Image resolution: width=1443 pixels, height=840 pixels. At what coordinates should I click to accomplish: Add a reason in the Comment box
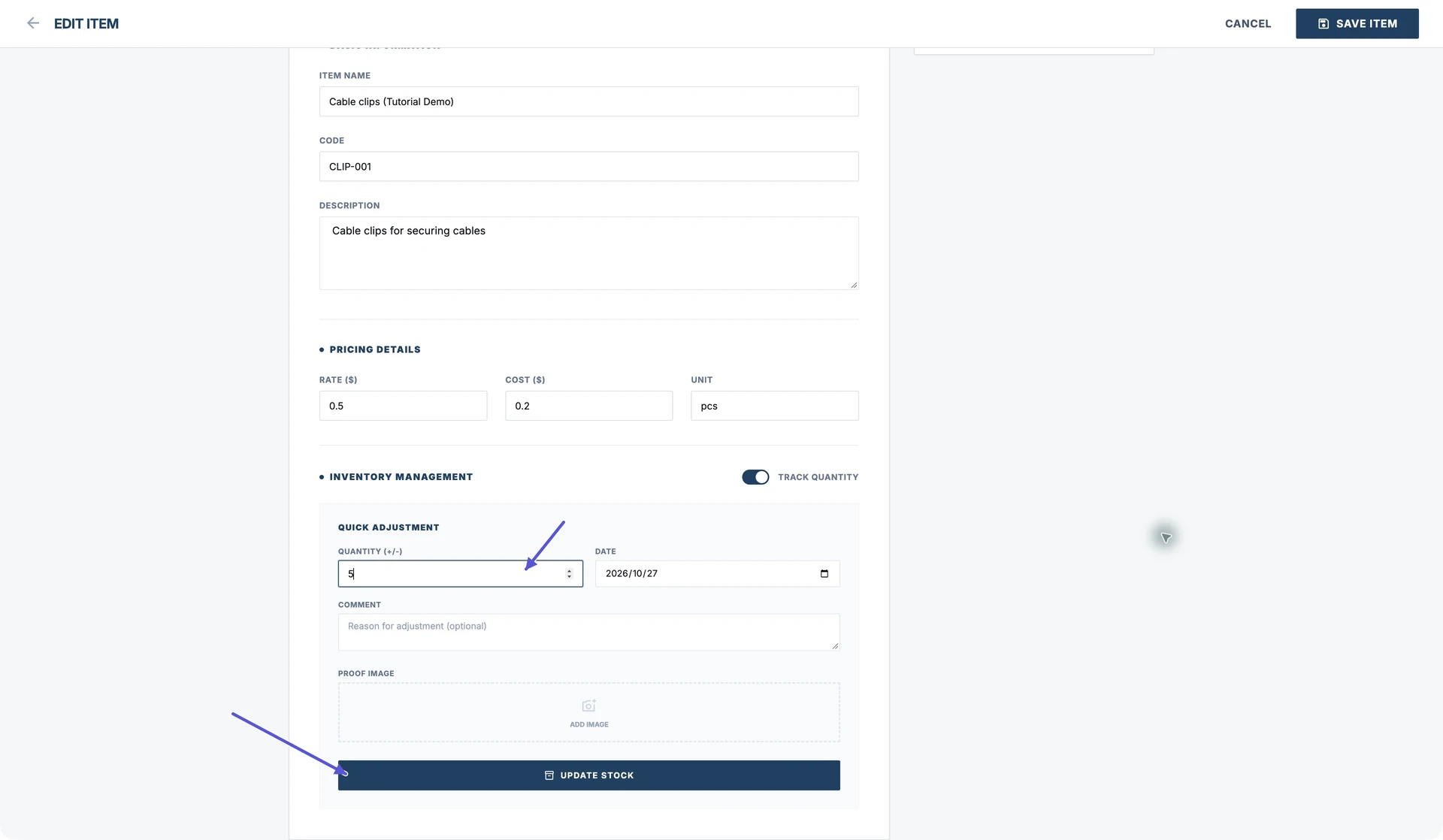[x=588, y=632]
